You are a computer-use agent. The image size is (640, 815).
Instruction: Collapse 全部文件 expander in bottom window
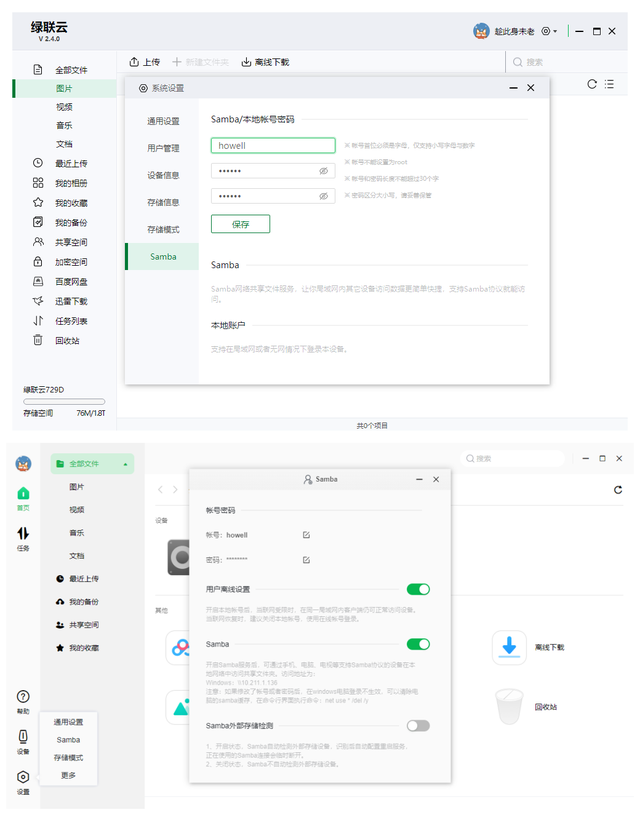pyautogui.click(x=125, y=464)
